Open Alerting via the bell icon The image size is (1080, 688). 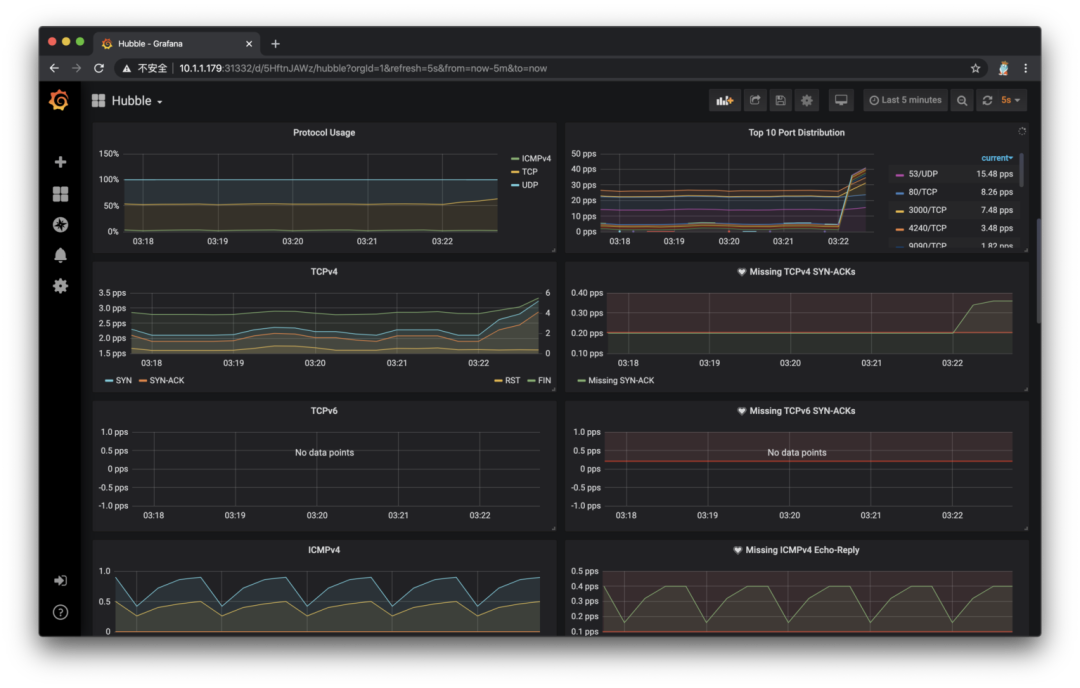pyautogui.click(x=60, y=255)
